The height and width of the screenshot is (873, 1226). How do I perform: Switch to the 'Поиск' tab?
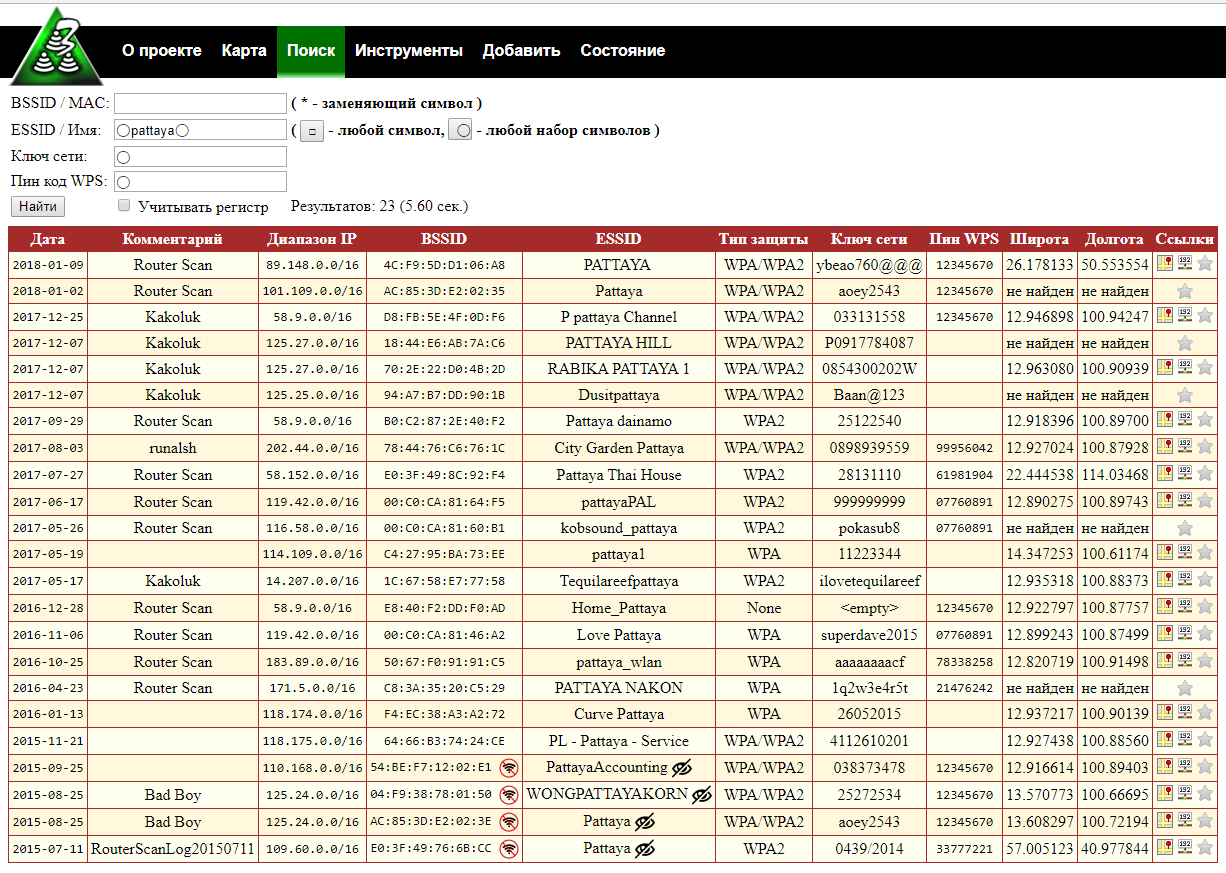pyautogui.click(x=311, y=50)
